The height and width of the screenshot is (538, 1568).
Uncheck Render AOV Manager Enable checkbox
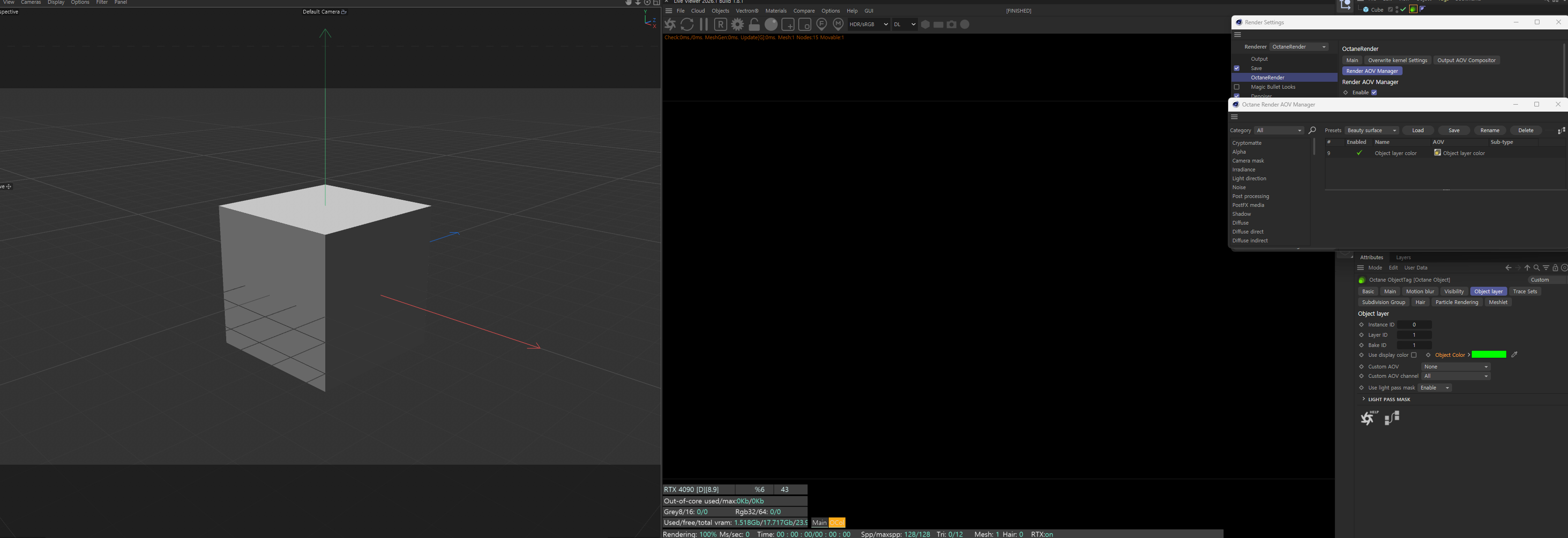pyautogui.click(x=1374, y=92)
